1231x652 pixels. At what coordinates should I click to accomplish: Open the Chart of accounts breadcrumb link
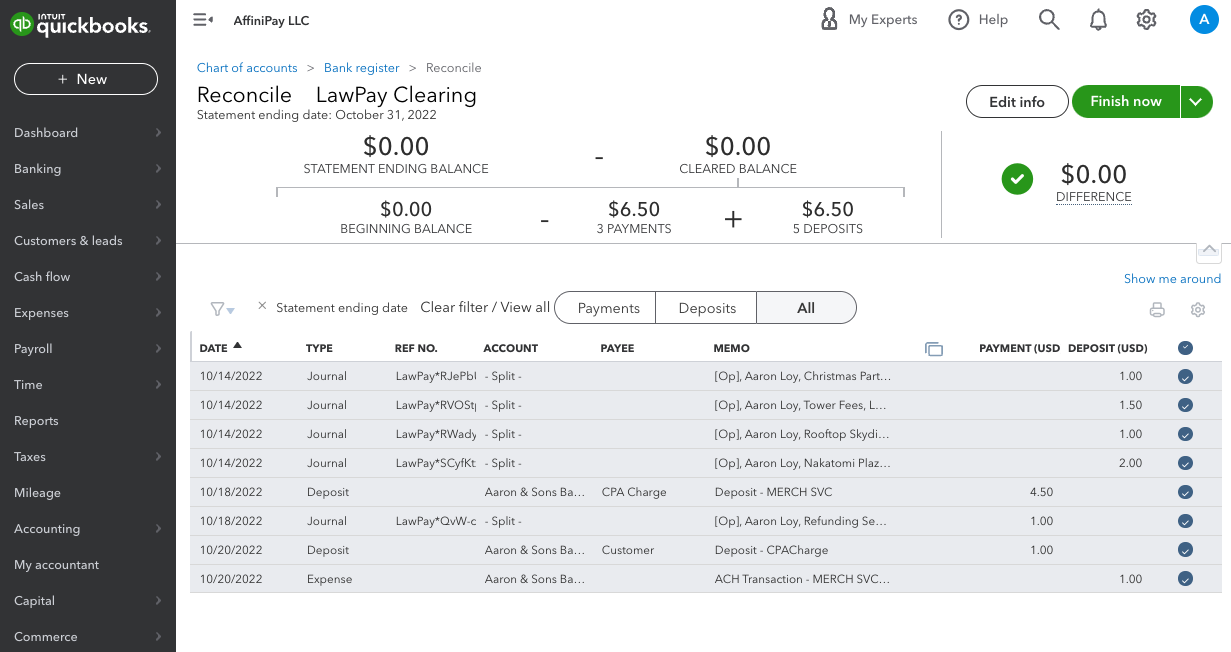pyautogui.click(x=247, y=68)
